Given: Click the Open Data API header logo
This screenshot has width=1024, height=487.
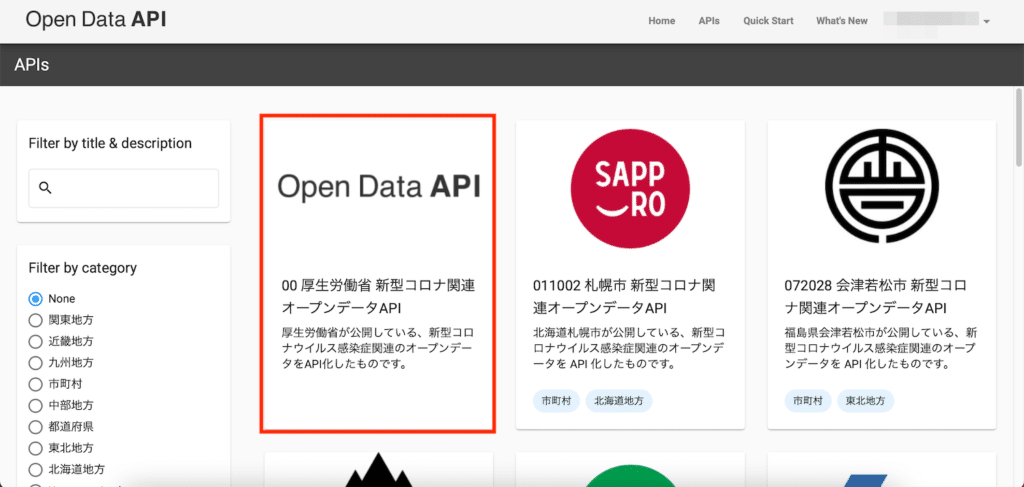Looking at the screenshot, I should pos(96,20).
